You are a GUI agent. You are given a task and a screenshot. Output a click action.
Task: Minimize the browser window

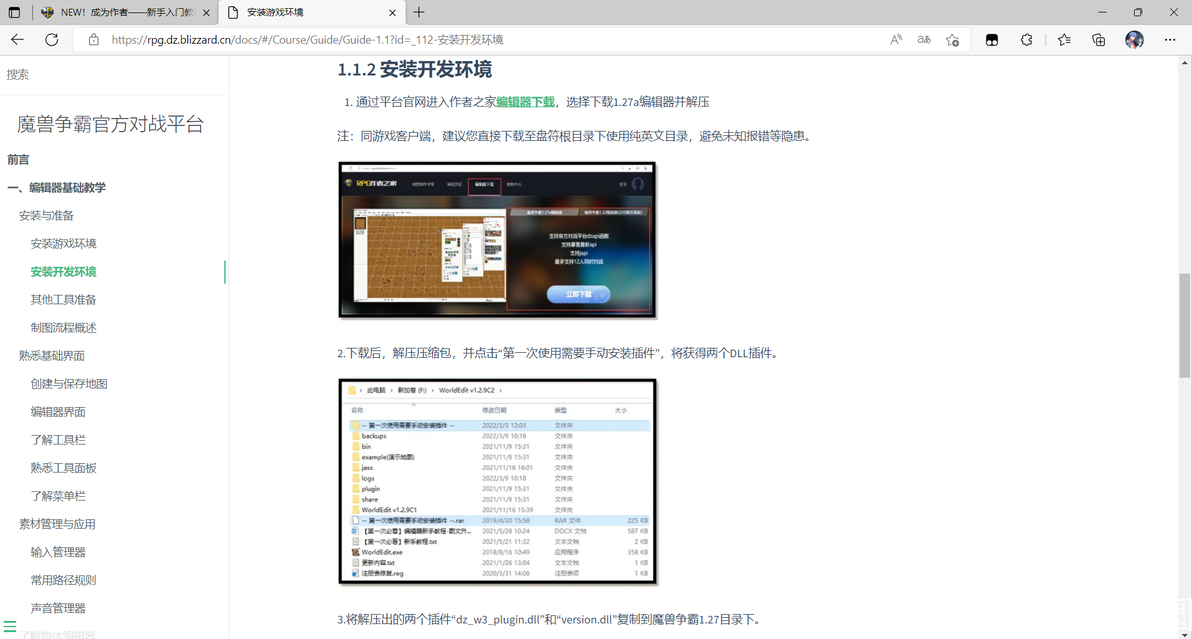pyautogui.click(x=1102, y=12)
